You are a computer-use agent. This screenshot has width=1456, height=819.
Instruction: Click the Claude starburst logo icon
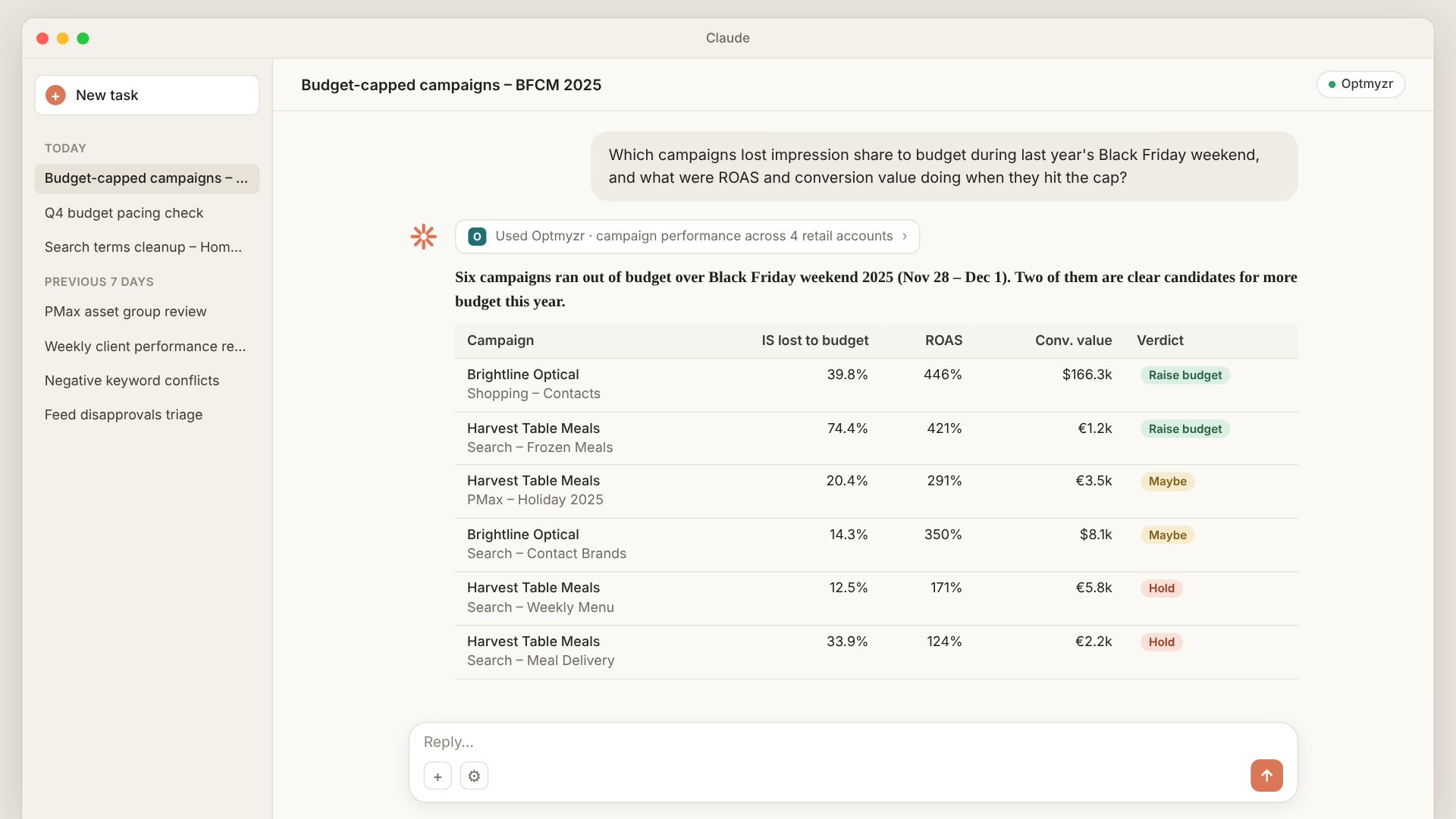[x=423, y=237]
